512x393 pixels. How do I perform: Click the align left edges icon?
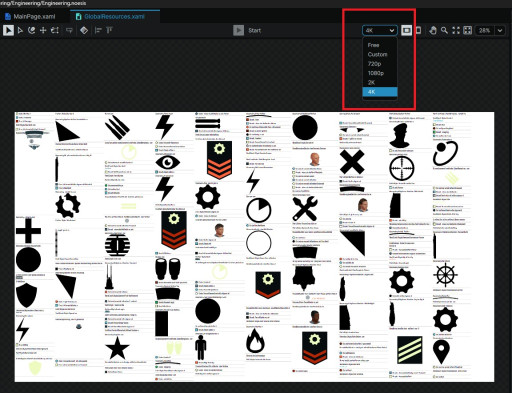point(98,30)
